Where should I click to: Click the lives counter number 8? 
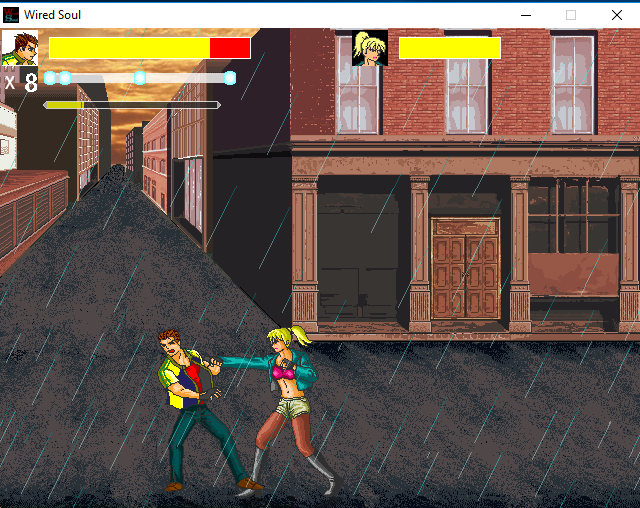[30, 83]
